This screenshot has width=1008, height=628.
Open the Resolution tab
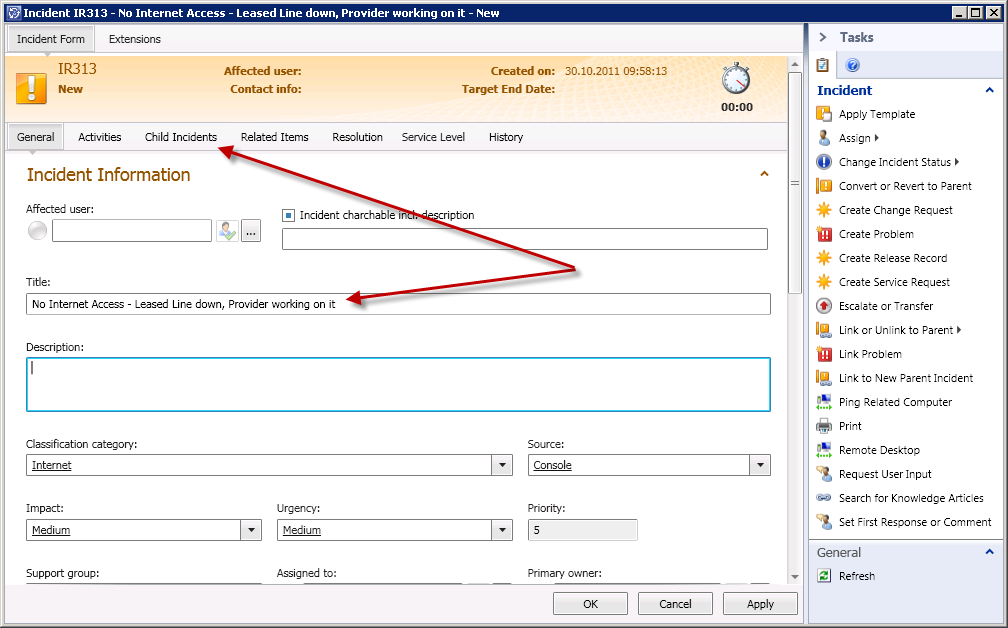357,137
